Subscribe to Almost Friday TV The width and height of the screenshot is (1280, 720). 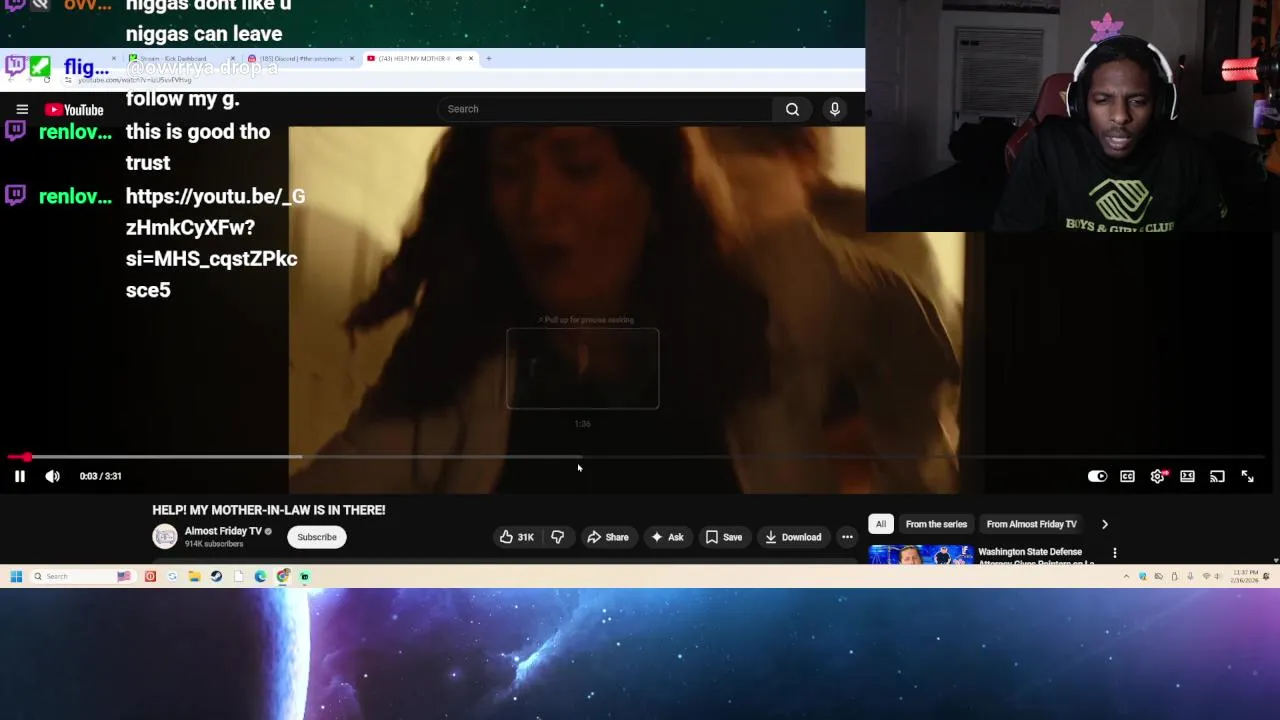pyautogui.click(x=317, y=537)
